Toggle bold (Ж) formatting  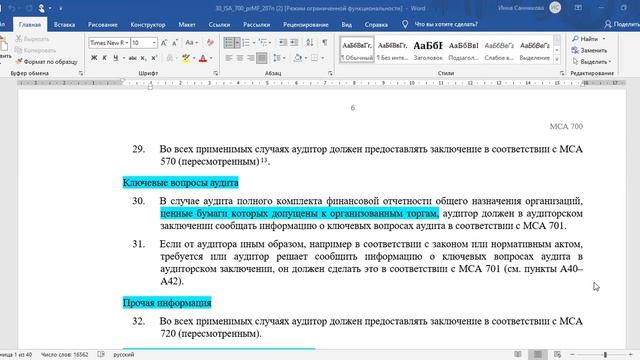pos(94,58)
